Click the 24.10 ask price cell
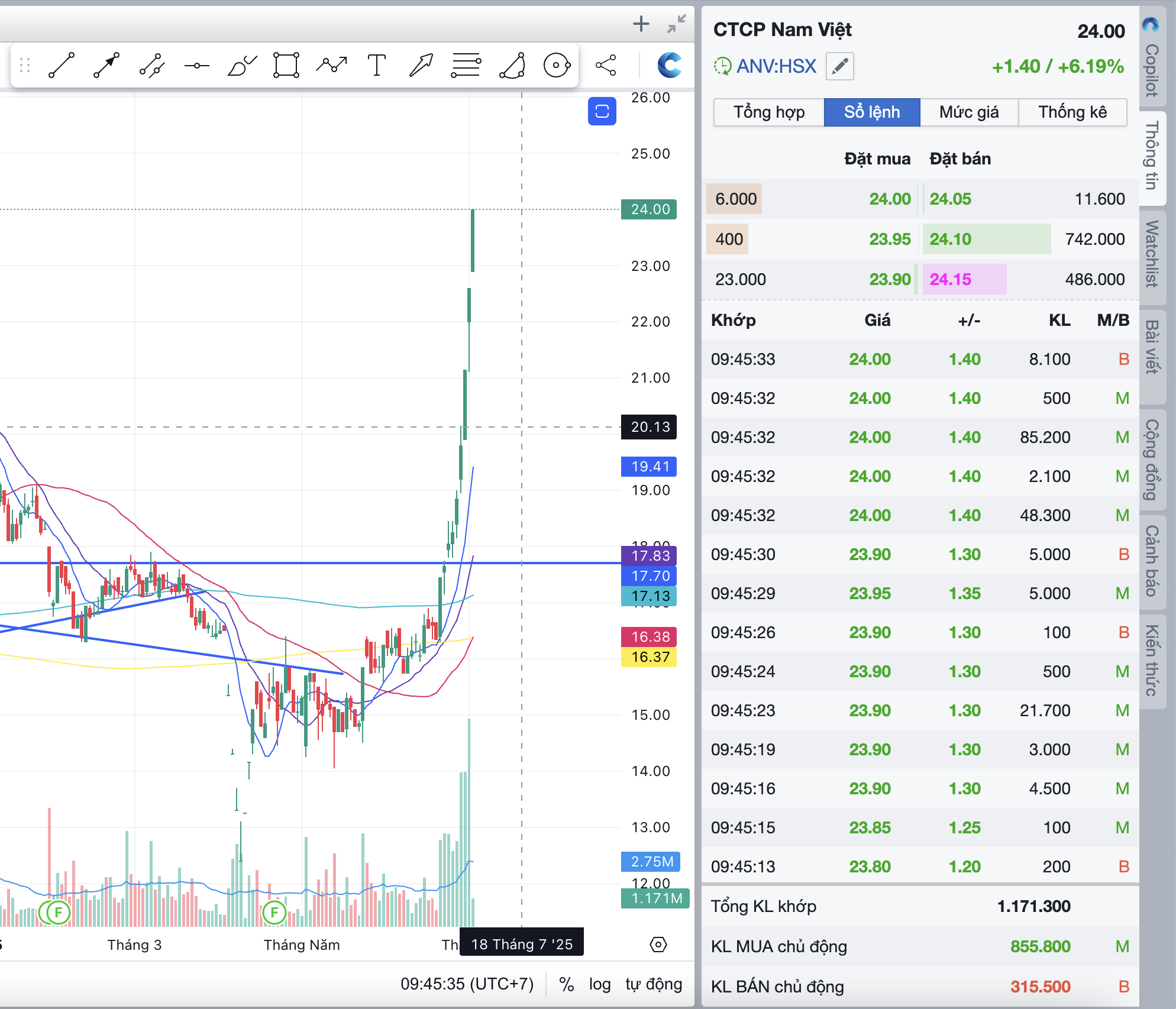Viewport: 1176px width, 1009px height. [950, 239]
